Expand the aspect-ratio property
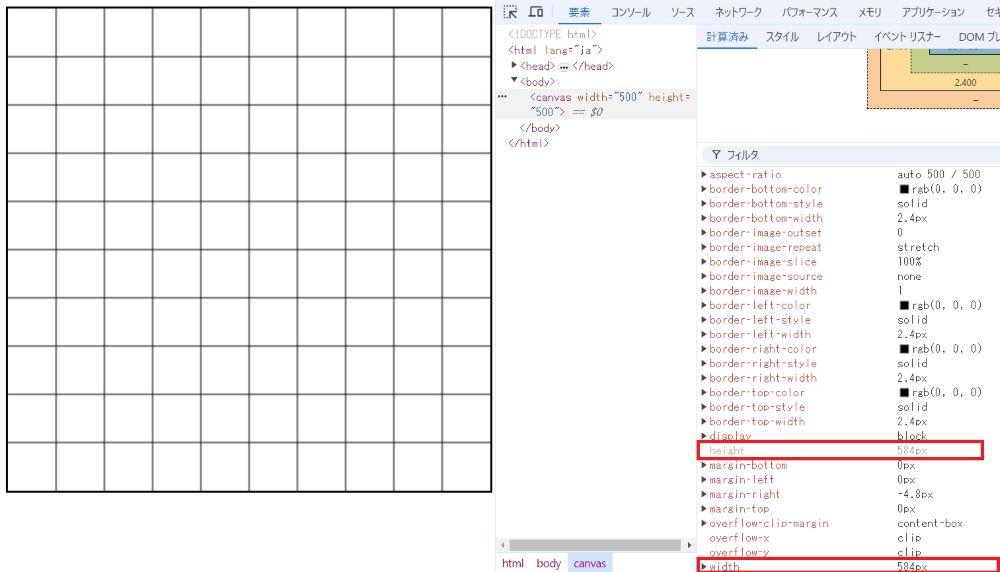 (704, 174)
